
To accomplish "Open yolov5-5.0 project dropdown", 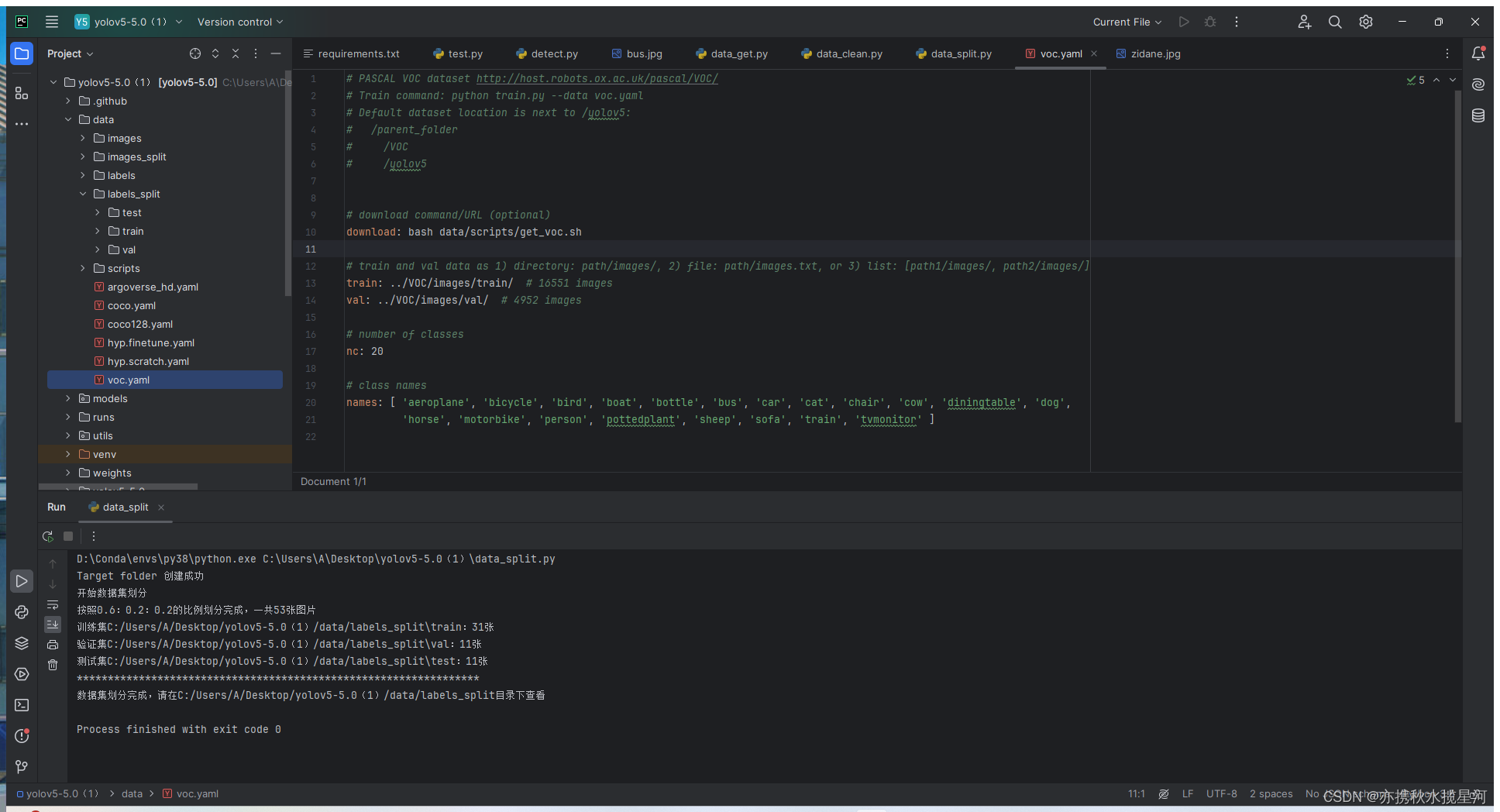I will (x=129, y=22).
